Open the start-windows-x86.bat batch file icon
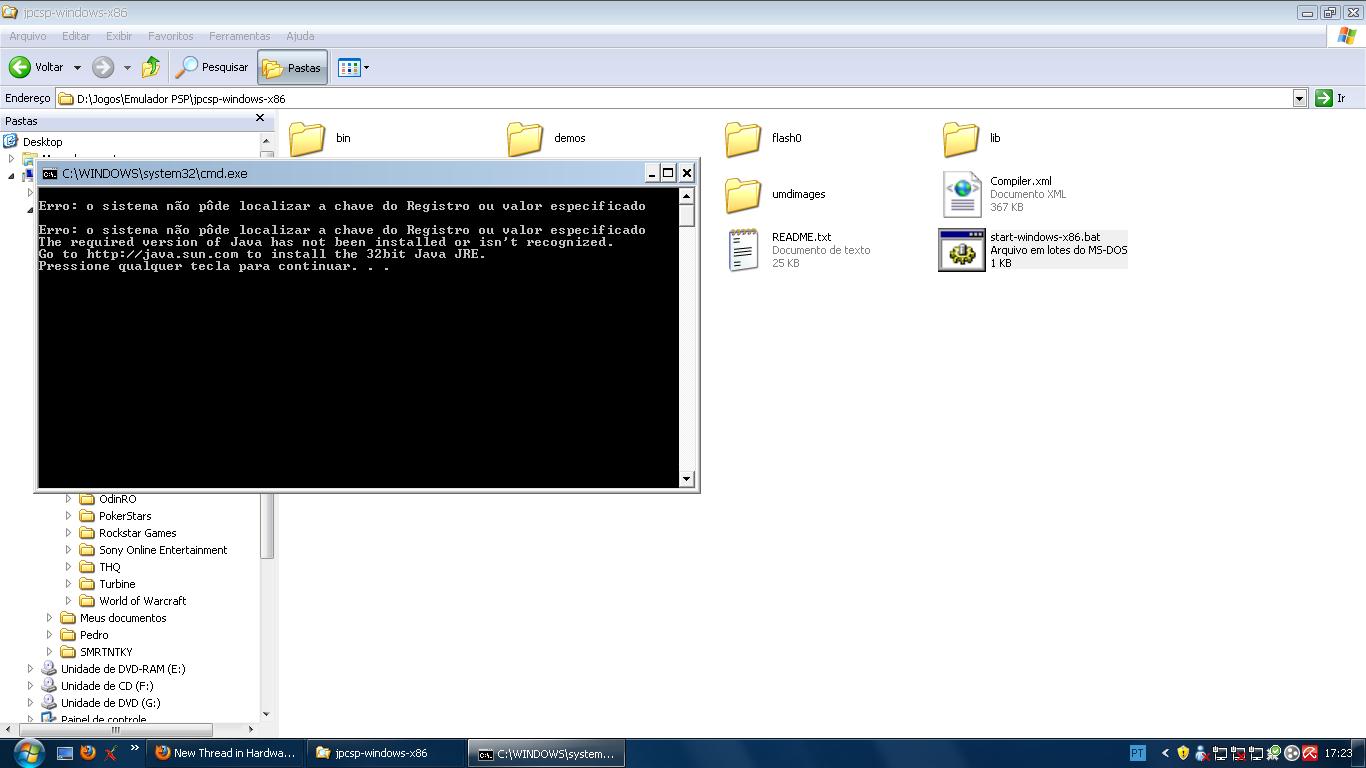Image resolution: width=1366 pixels, height=768 pixels. coord(961,250)
